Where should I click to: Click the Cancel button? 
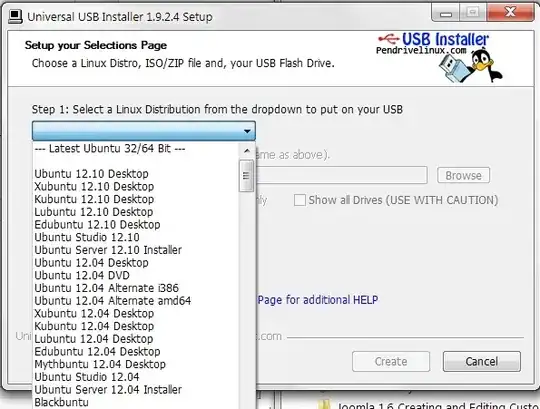481,361
